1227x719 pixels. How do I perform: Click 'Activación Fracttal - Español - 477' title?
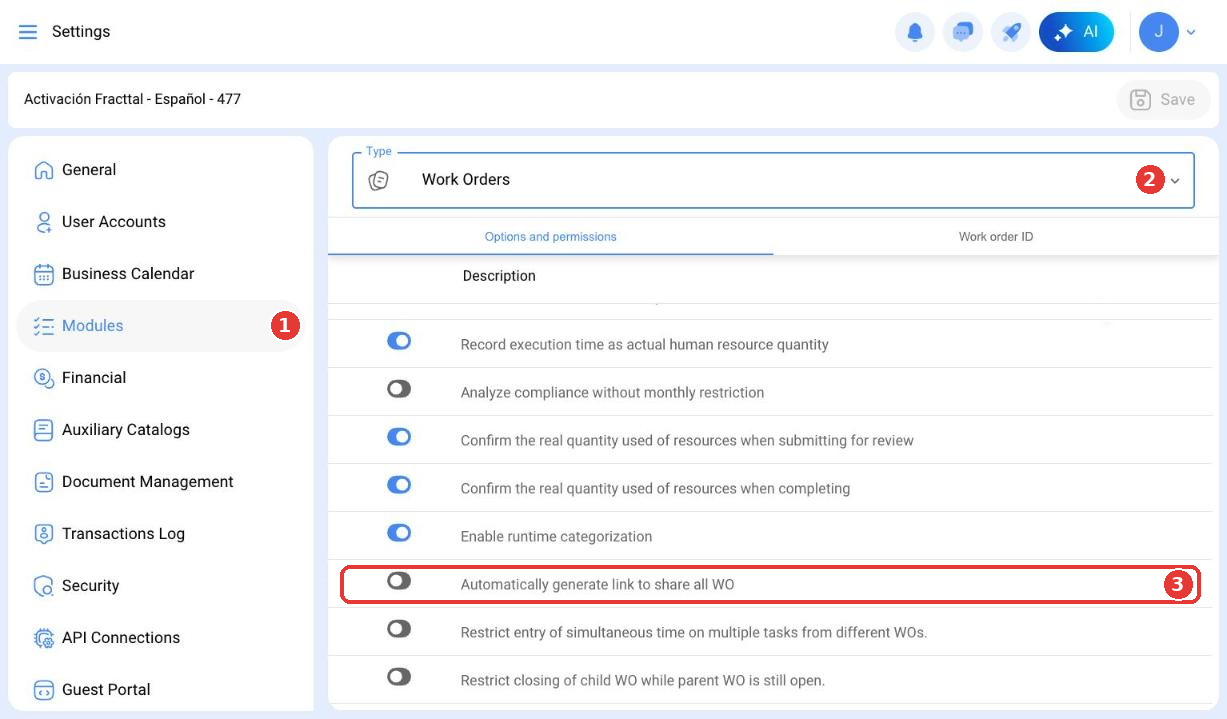[132, 99]
